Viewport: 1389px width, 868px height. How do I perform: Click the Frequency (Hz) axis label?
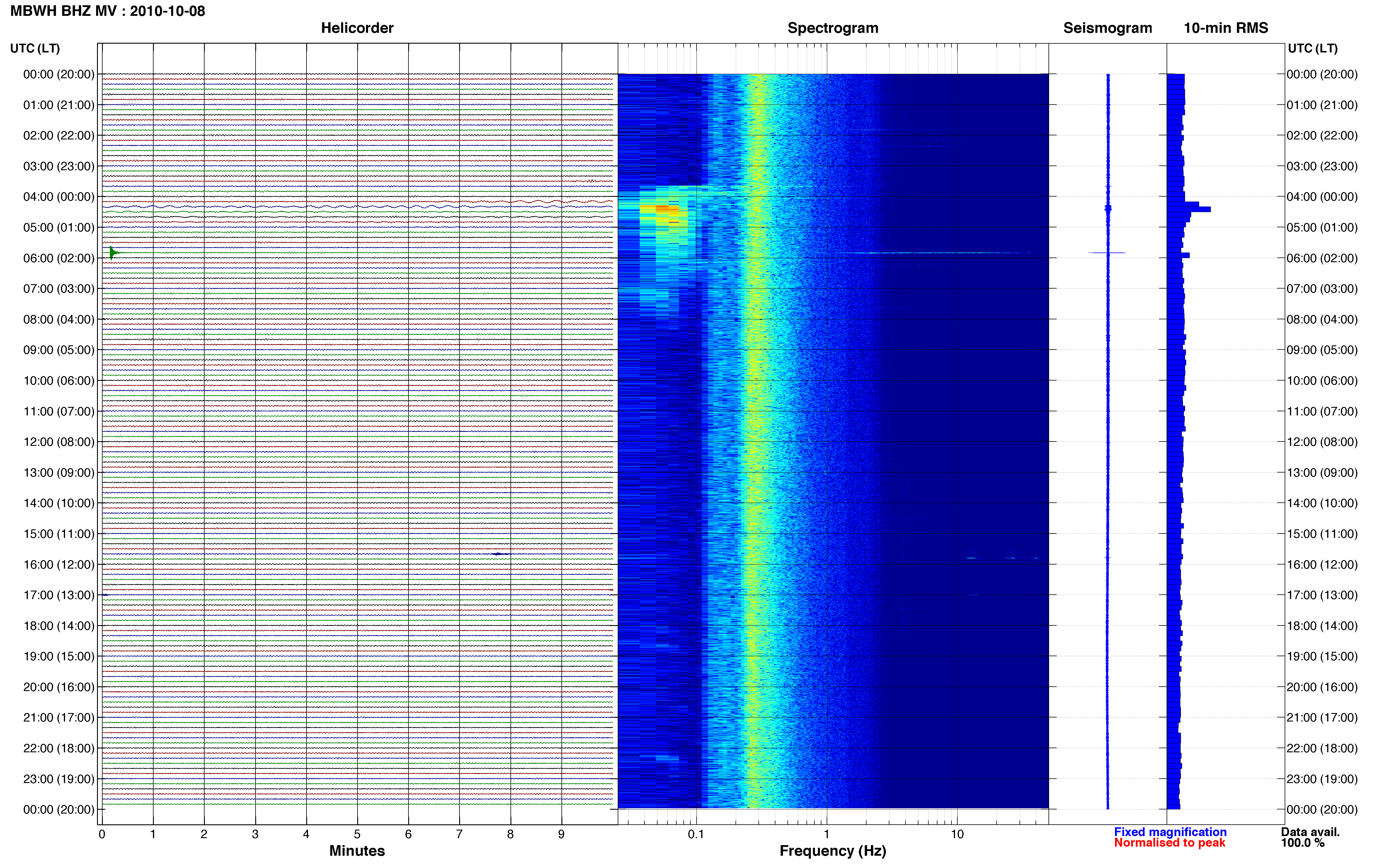(833, 851)
